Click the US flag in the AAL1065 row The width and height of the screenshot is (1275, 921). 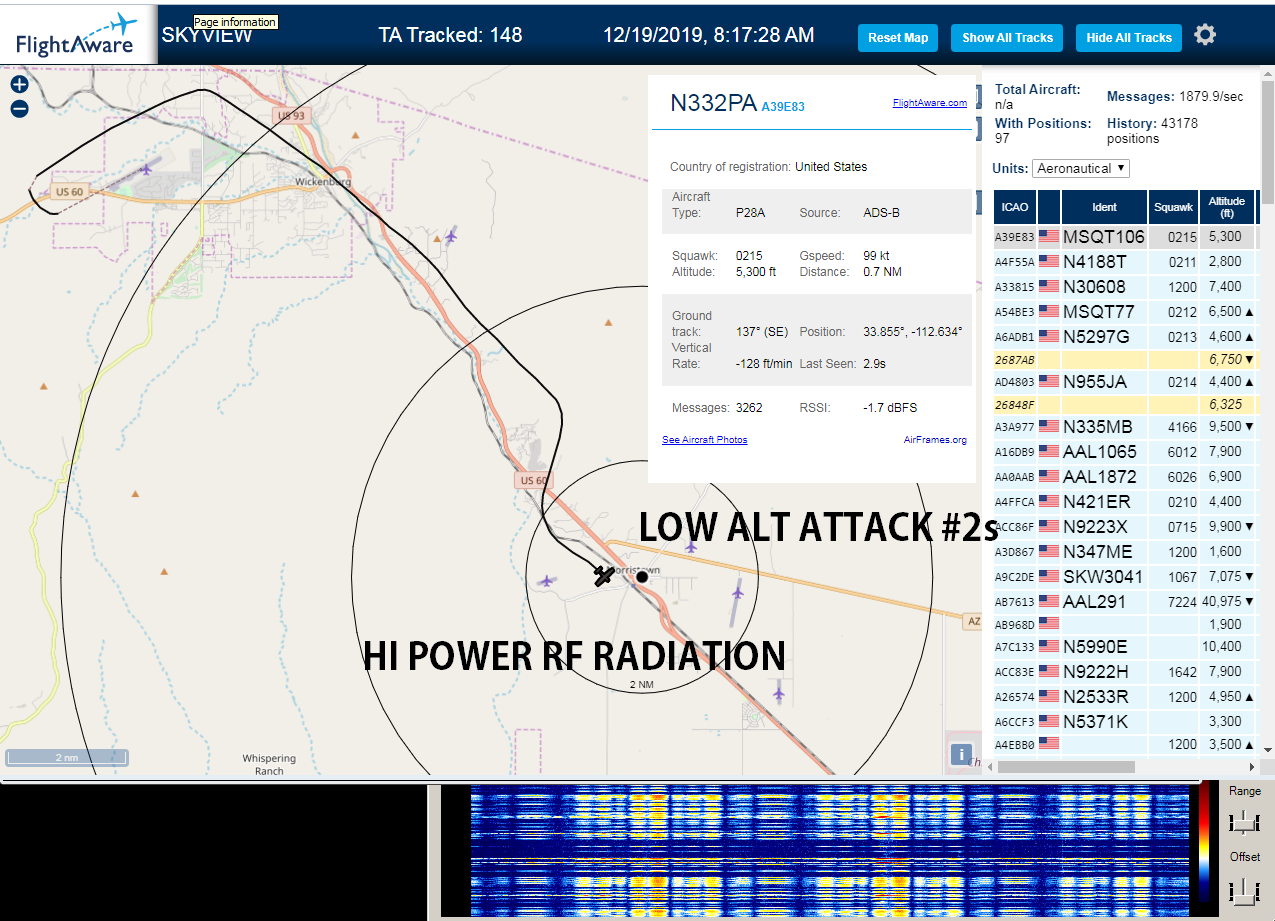click(1049, 451)
